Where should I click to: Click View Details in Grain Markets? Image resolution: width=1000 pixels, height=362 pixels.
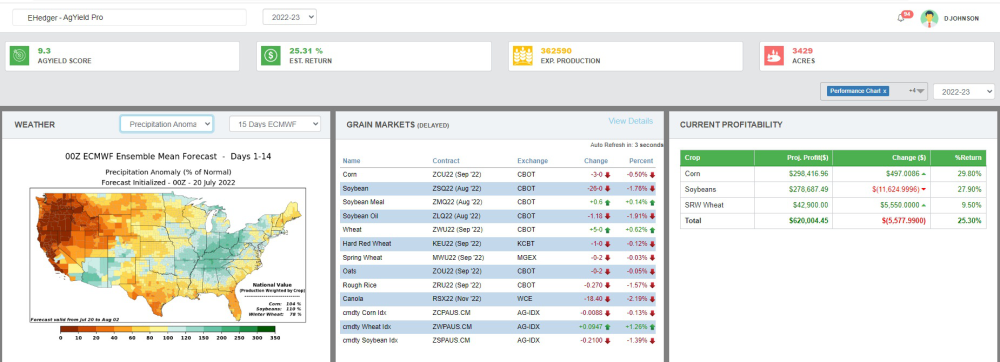point(630,121)
